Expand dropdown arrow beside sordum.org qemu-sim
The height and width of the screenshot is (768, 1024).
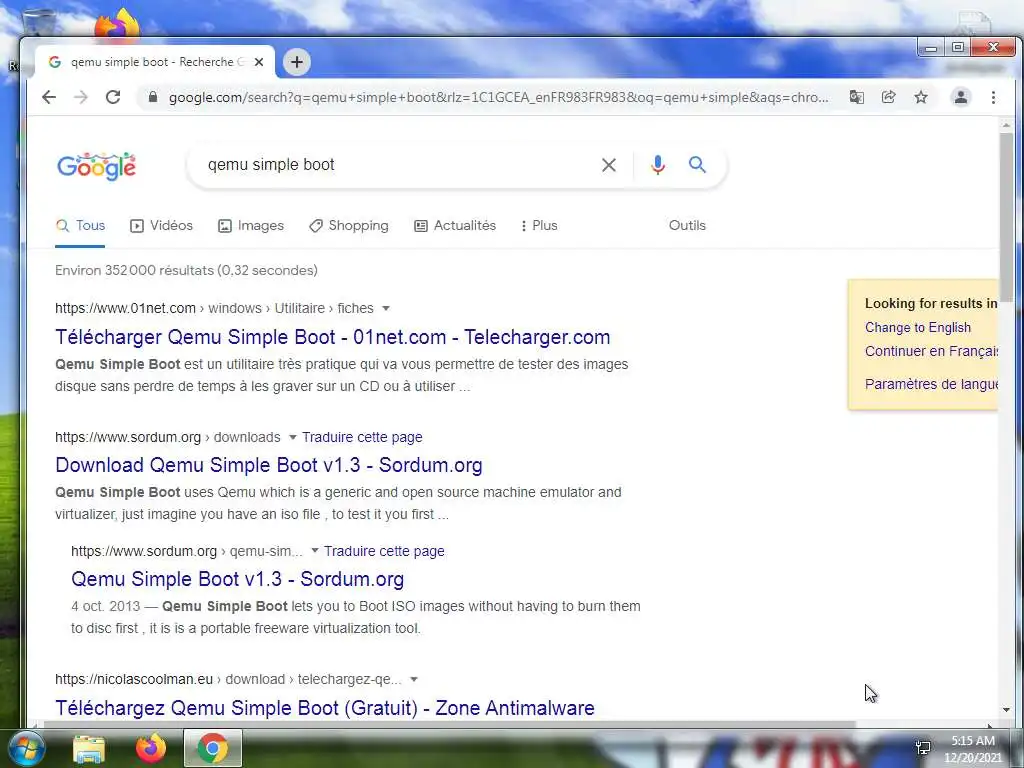pos(315,551)
